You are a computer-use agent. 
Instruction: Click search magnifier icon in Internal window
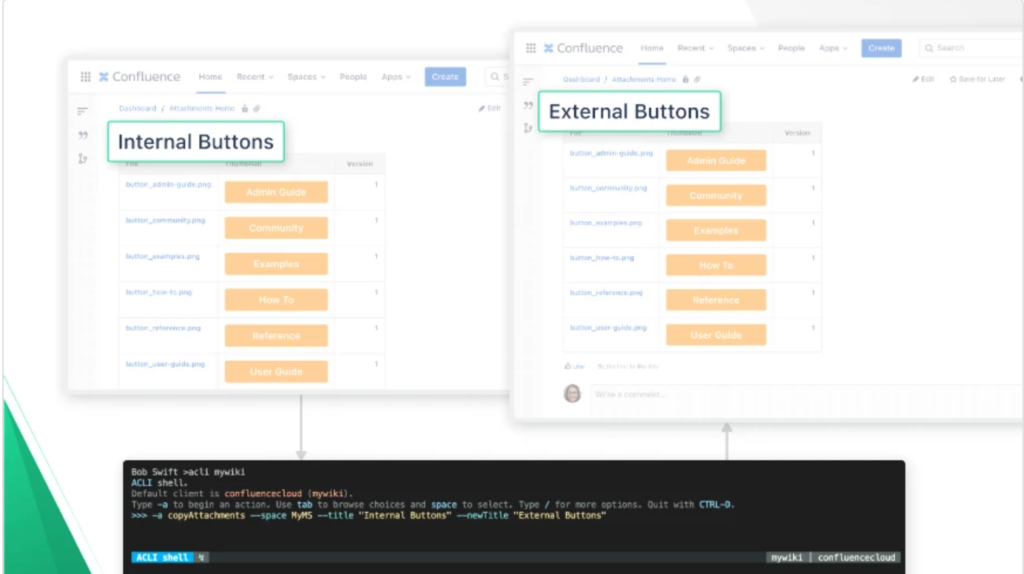pos(495,77)
